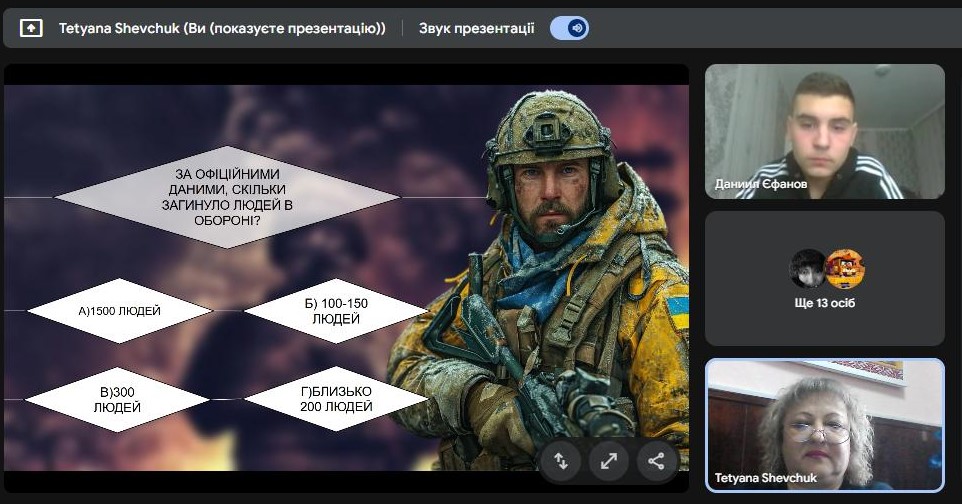The height and width of the screenshot is (504, 962).
Task: Click presenter name Tetyana Shevchuk in header
Action: (222, 28)
